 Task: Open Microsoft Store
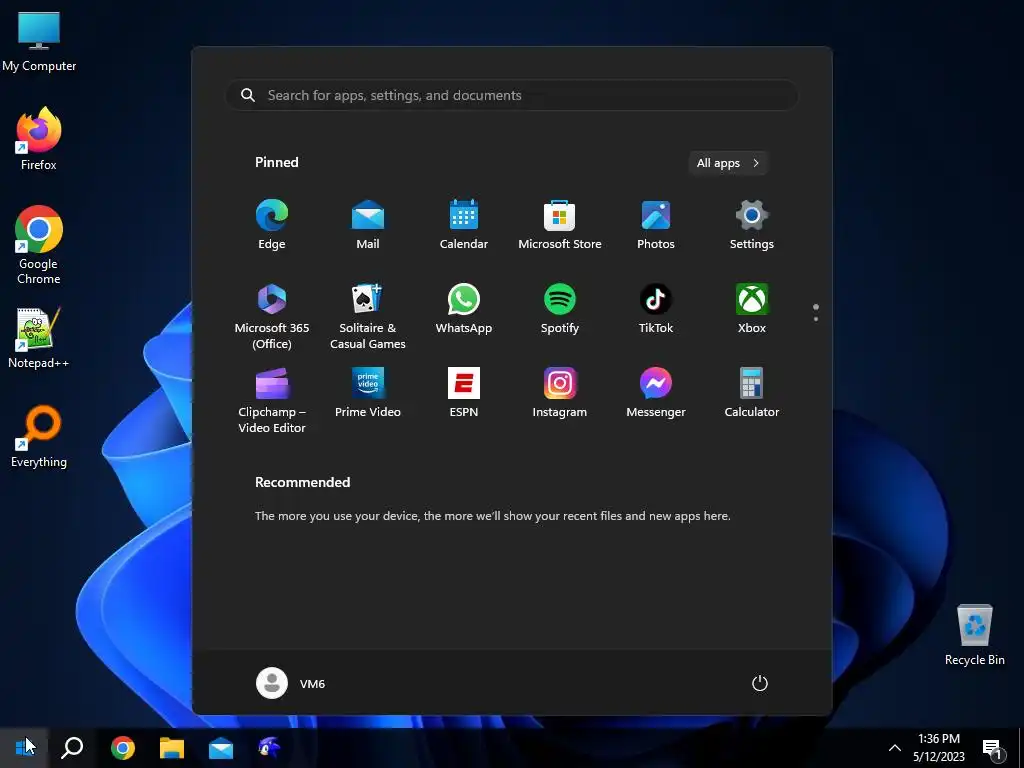point(560,224)
